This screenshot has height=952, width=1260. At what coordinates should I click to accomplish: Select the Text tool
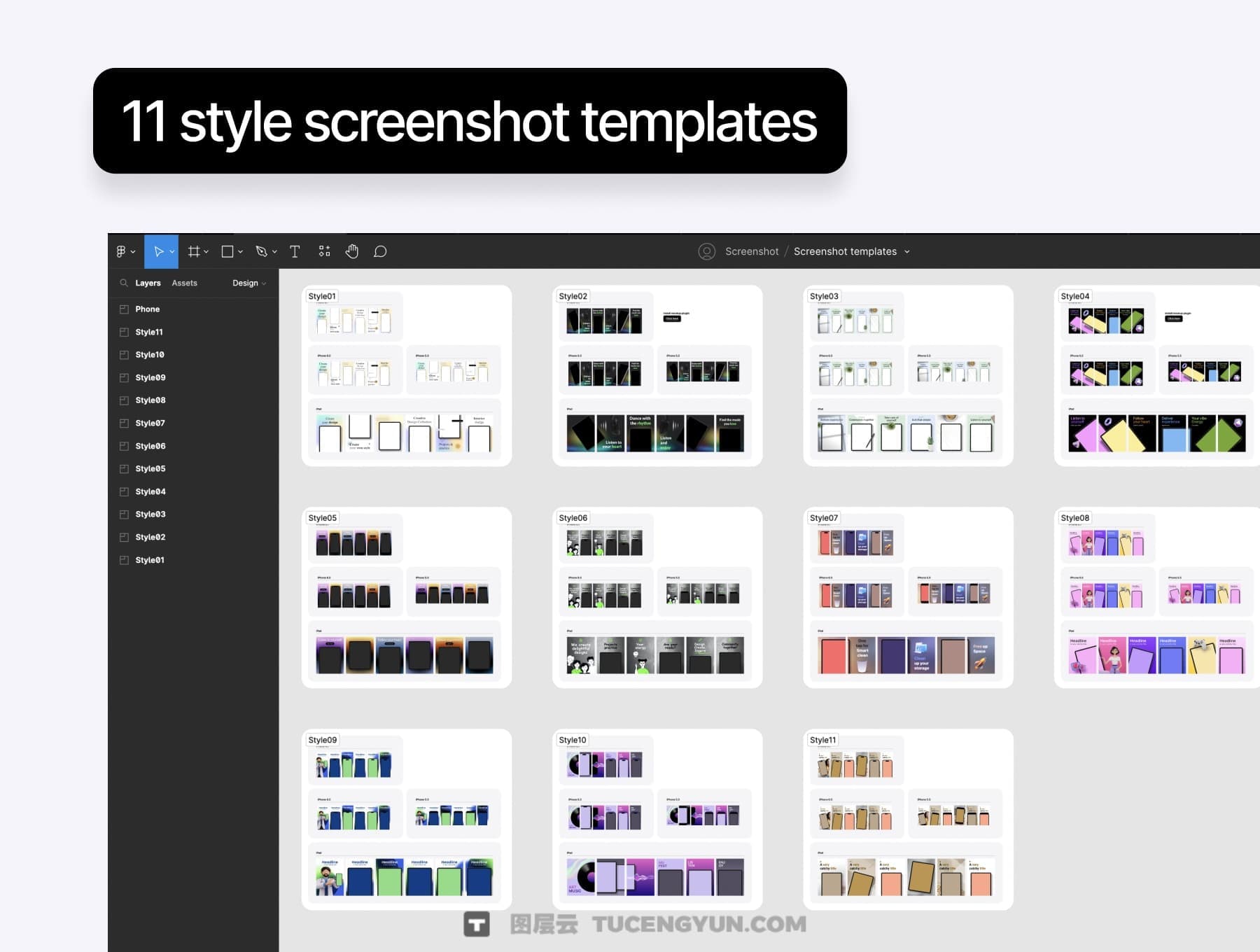tap(294, 251)
